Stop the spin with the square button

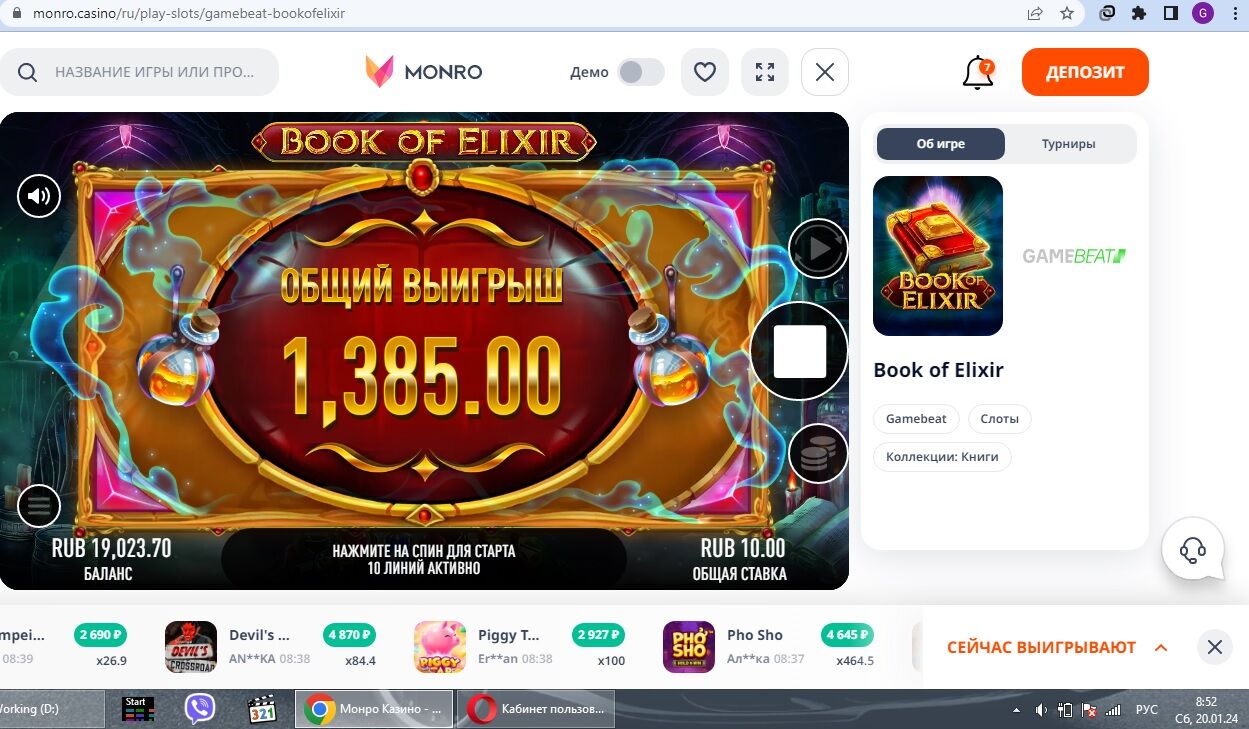[x=800, y=351]
